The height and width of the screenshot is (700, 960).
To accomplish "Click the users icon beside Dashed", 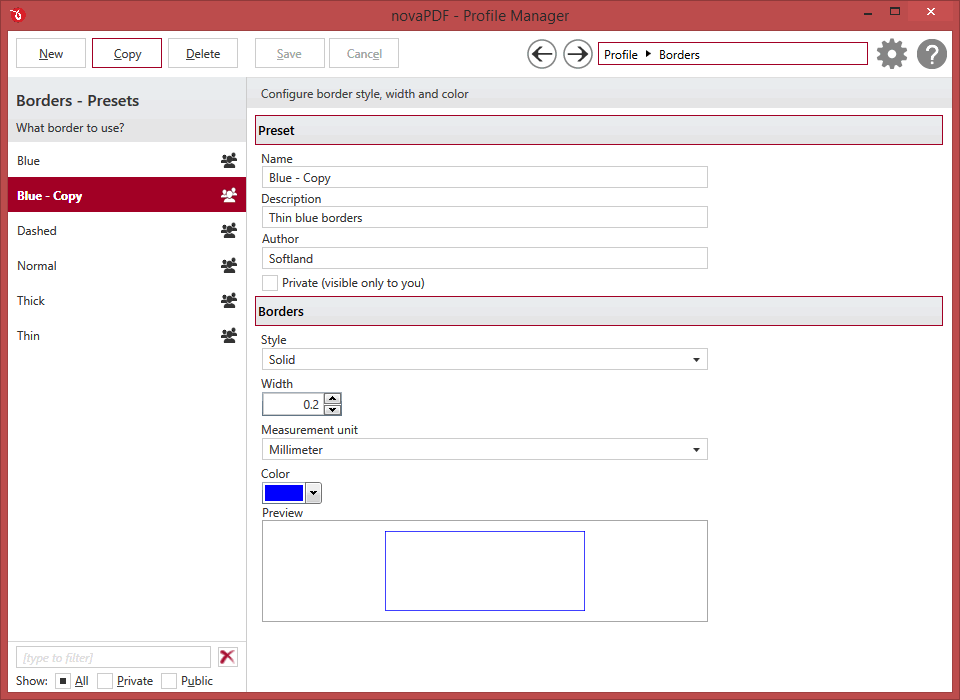I will (x=229, y=230).
